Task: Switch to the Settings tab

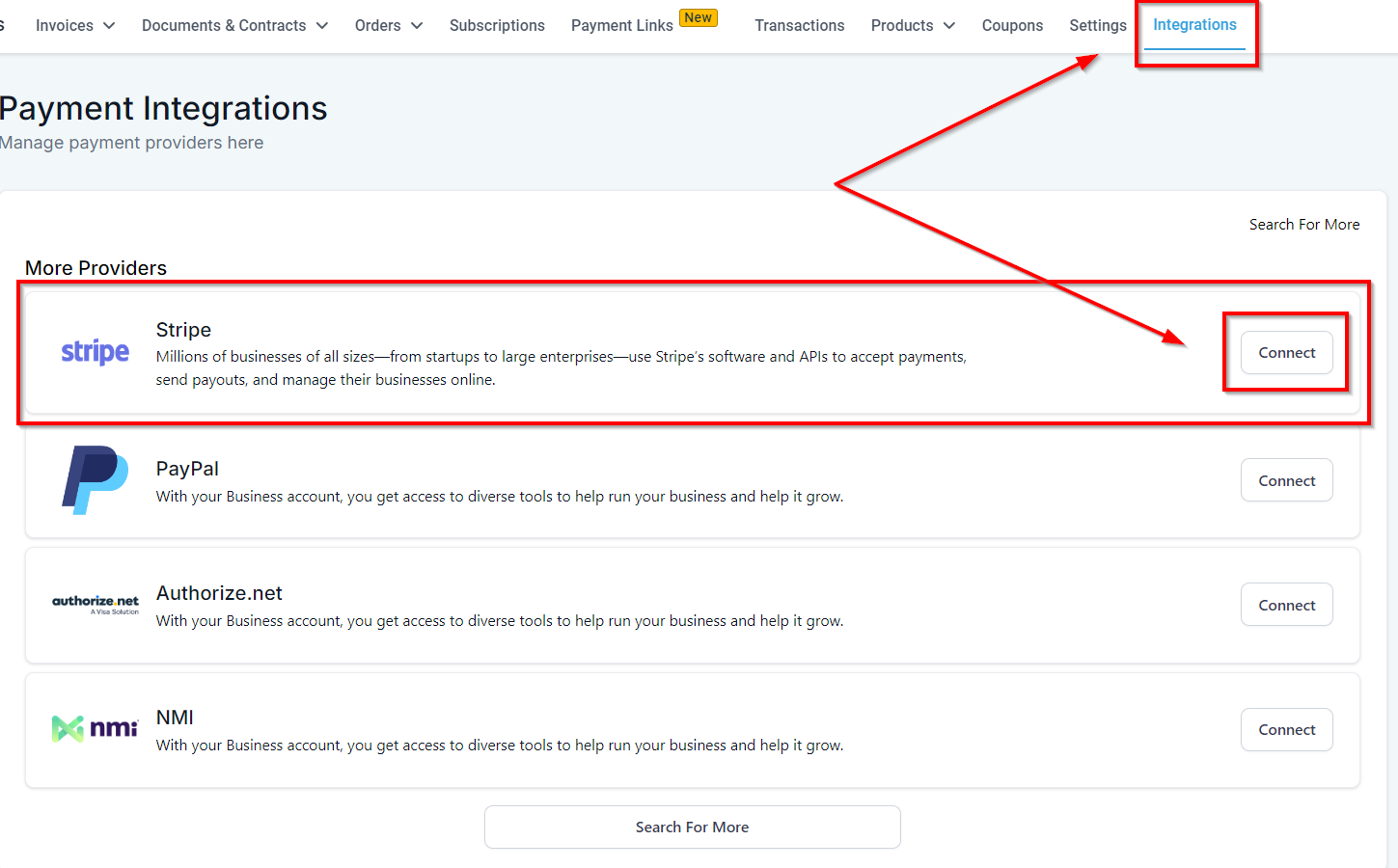Action: click(x=1098, y=26)
